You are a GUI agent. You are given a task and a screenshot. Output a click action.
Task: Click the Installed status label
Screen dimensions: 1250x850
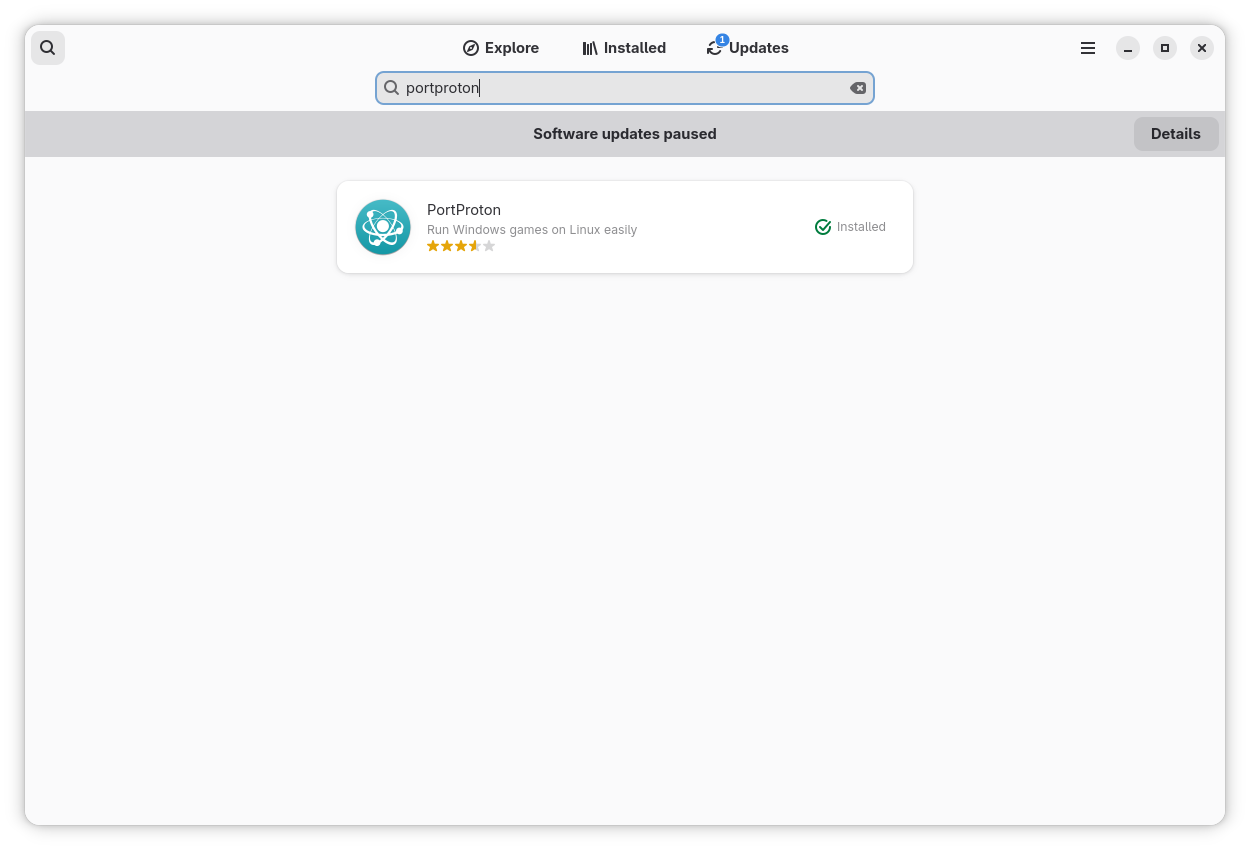(x=861, y=227)
